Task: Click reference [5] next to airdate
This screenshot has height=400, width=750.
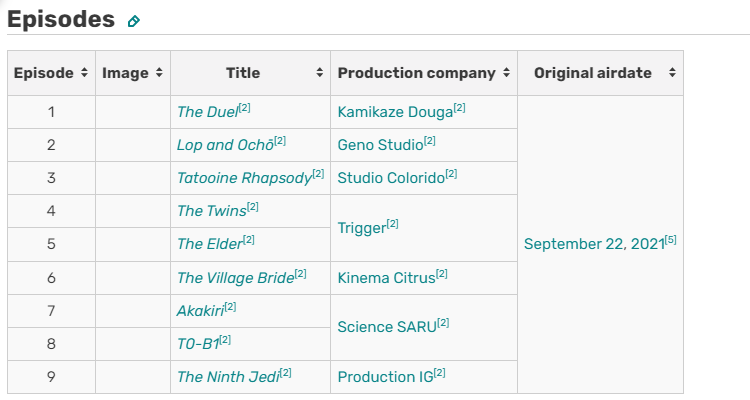Action: (671, 240)
